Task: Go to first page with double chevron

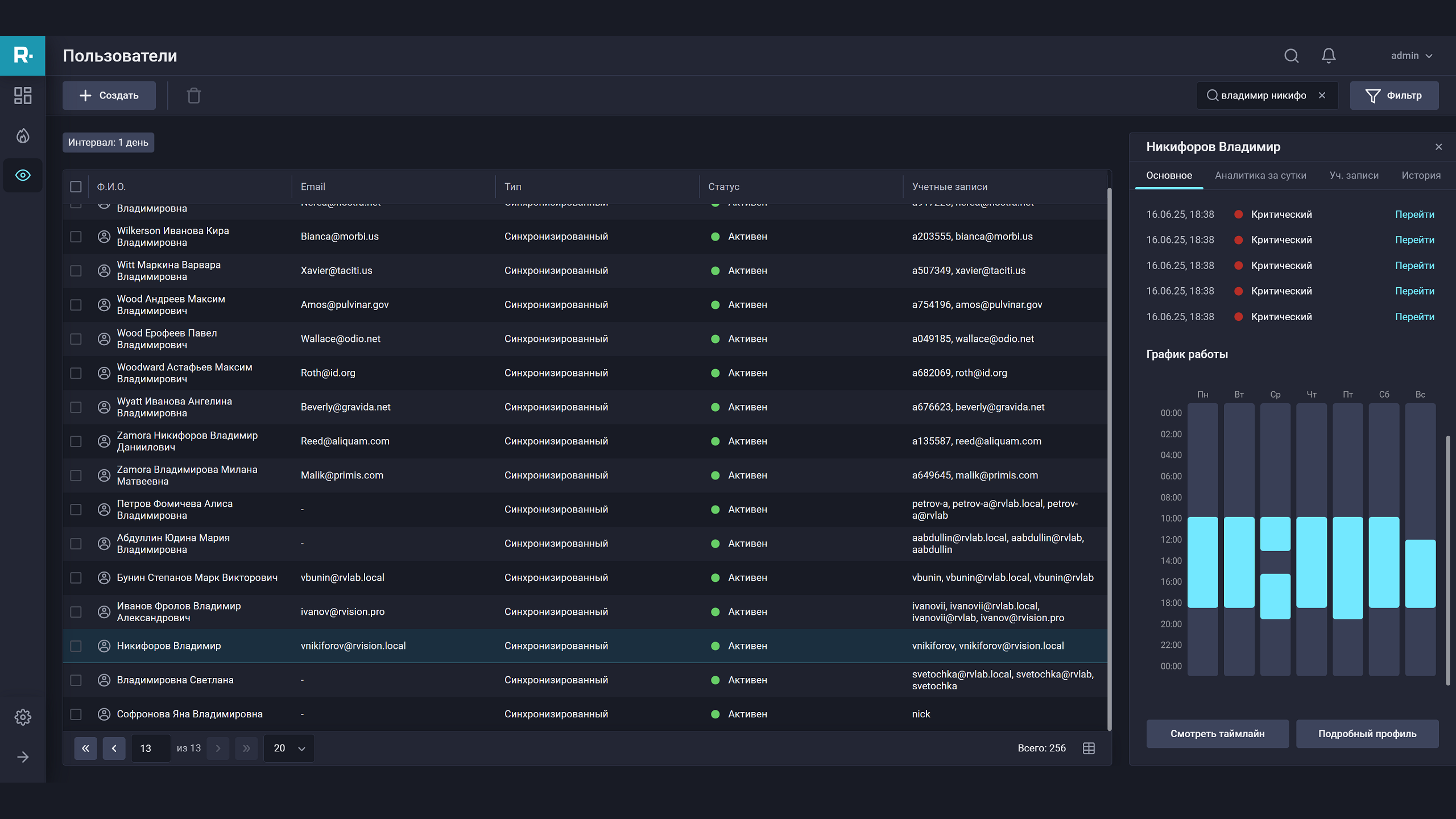Action: pyautogui.click(x=85, y=748)
